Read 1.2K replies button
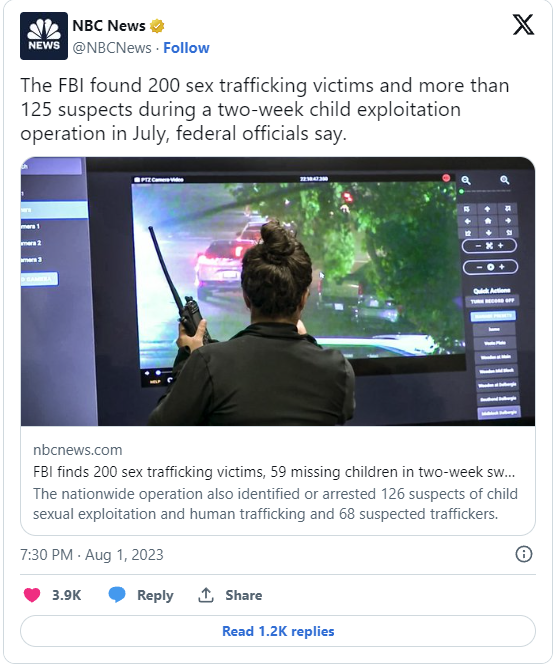This screenshot has width=556, height=667. pyautogui.click(x=278, y=631)
